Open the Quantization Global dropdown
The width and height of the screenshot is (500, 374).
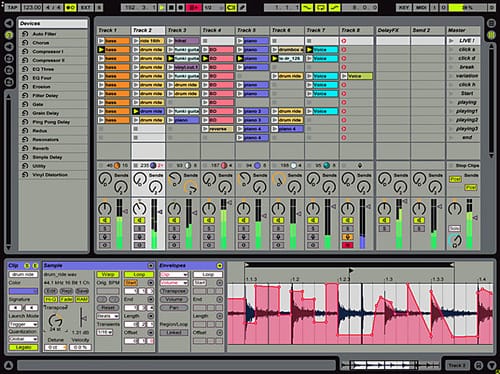click(x=23, y=339)
